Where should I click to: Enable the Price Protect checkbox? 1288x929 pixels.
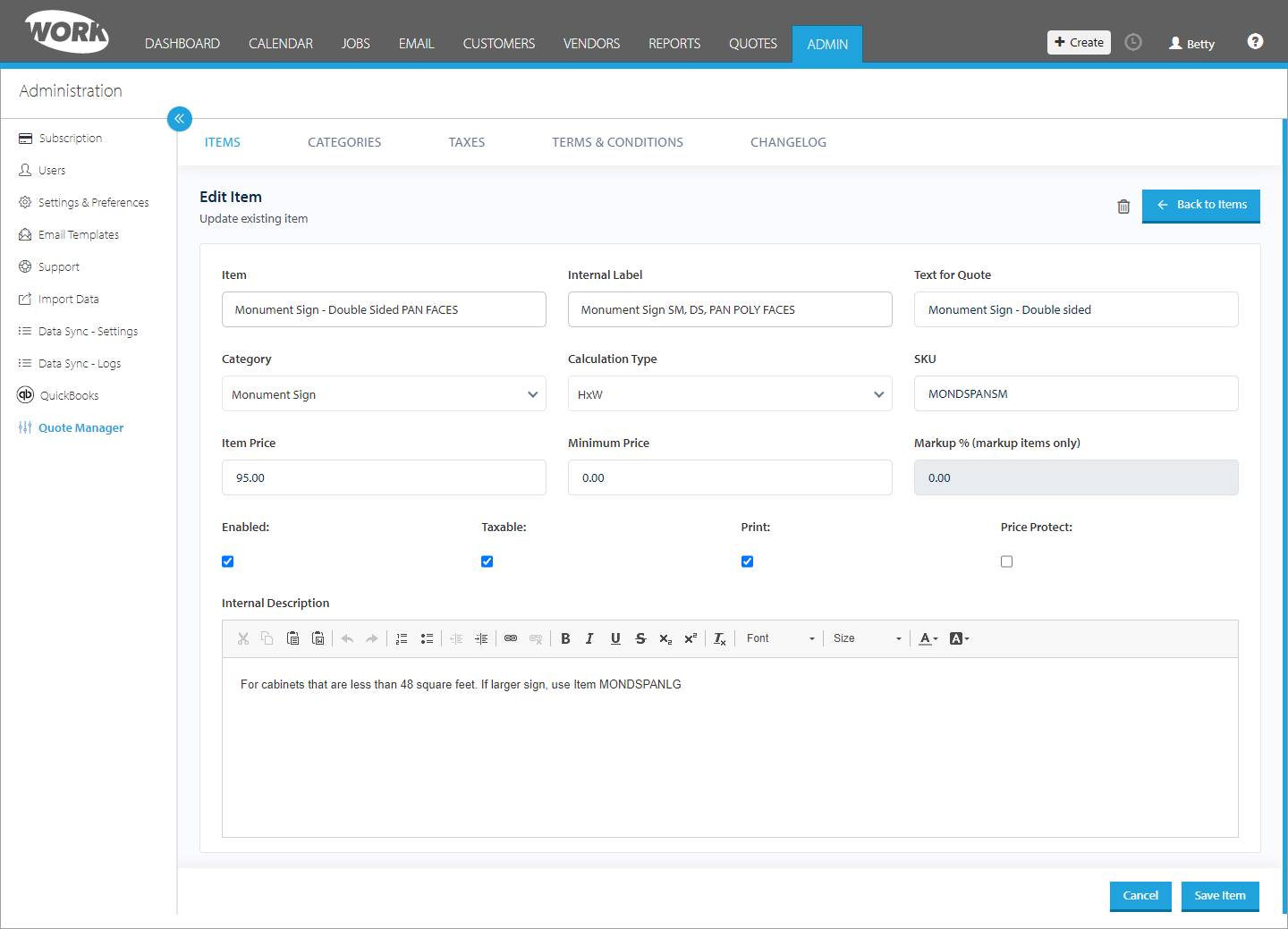point(1007,562)
